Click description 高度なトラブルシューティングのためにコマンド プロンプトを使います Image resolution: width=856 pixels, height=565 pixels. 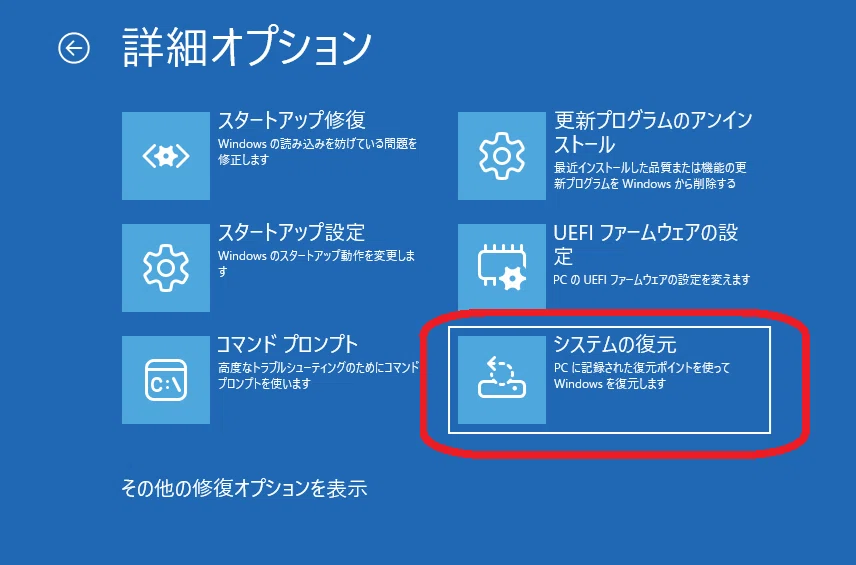point(318,376)
